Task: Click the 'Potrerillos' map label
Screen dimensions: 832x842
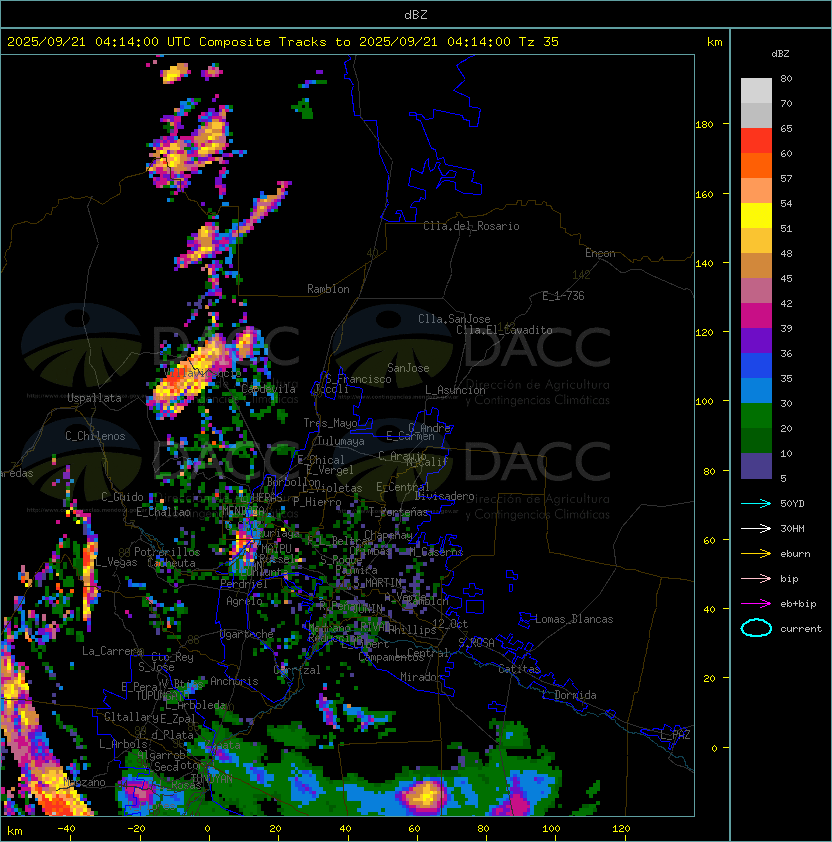Action: point(167,552)
